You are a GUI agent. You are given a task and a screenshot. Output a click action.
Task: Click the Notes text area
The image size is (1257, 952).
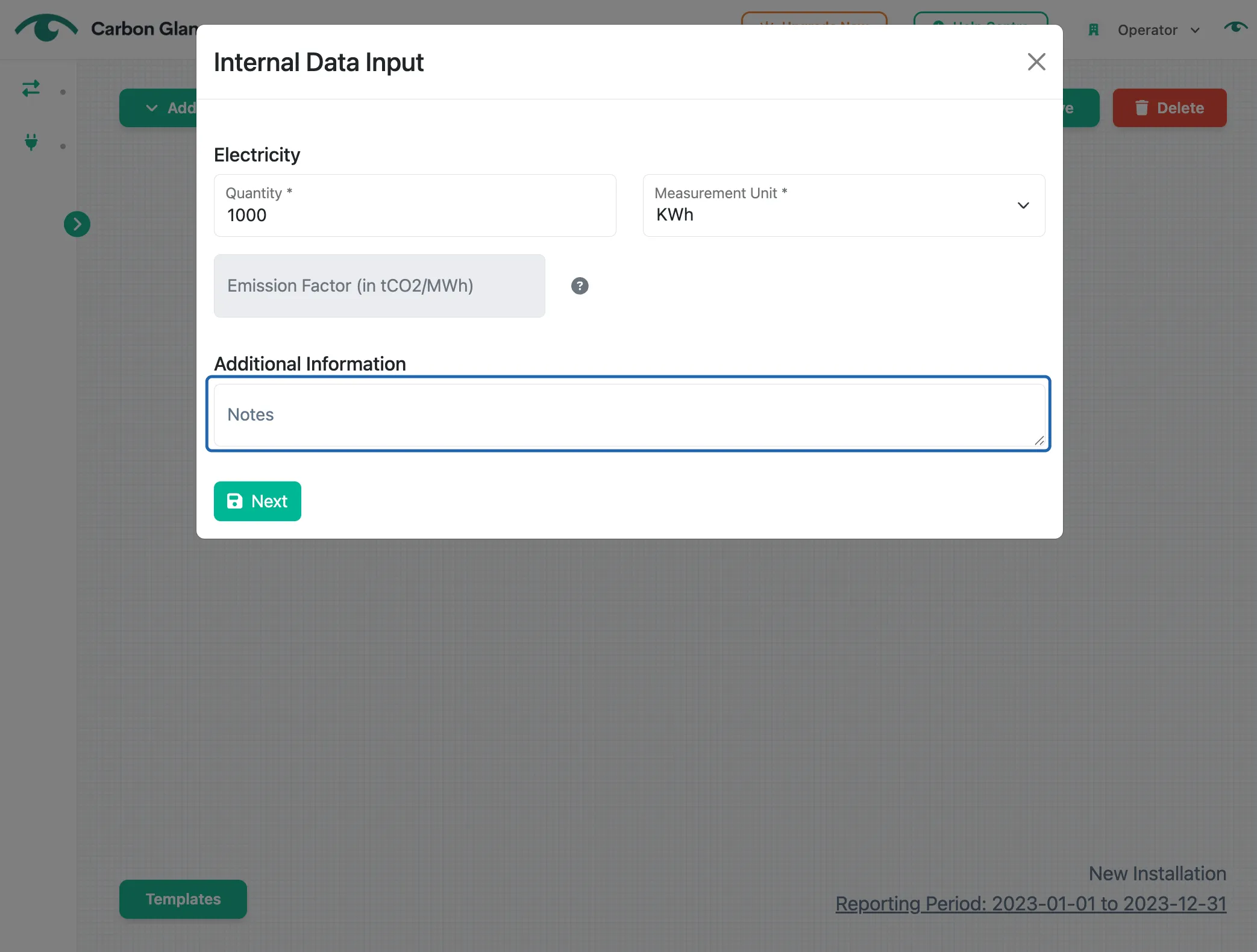629,415
